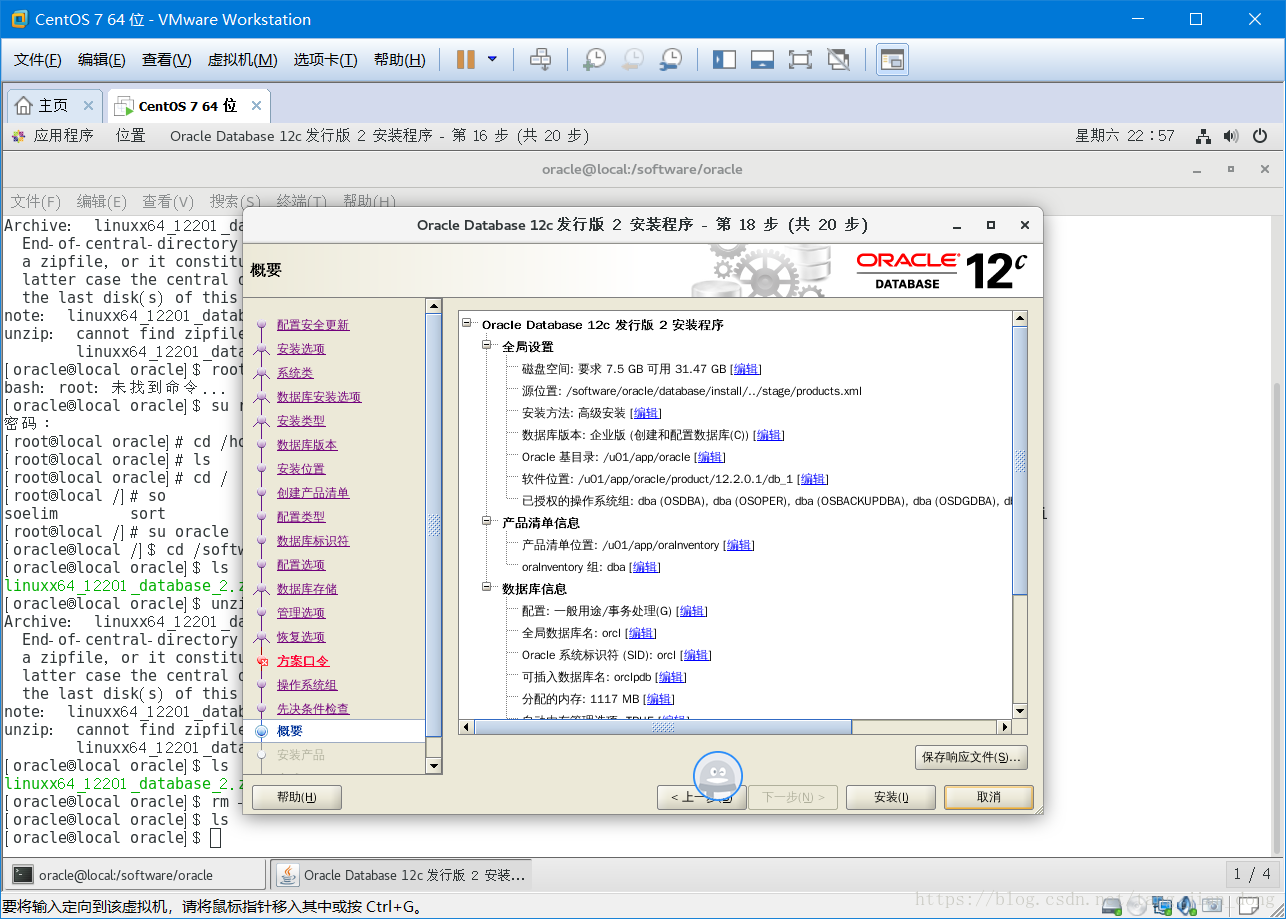Viewport: 1286px width, 919px height.
Task: Edit the 产品清单位置 path
Action: click(739, 545)
